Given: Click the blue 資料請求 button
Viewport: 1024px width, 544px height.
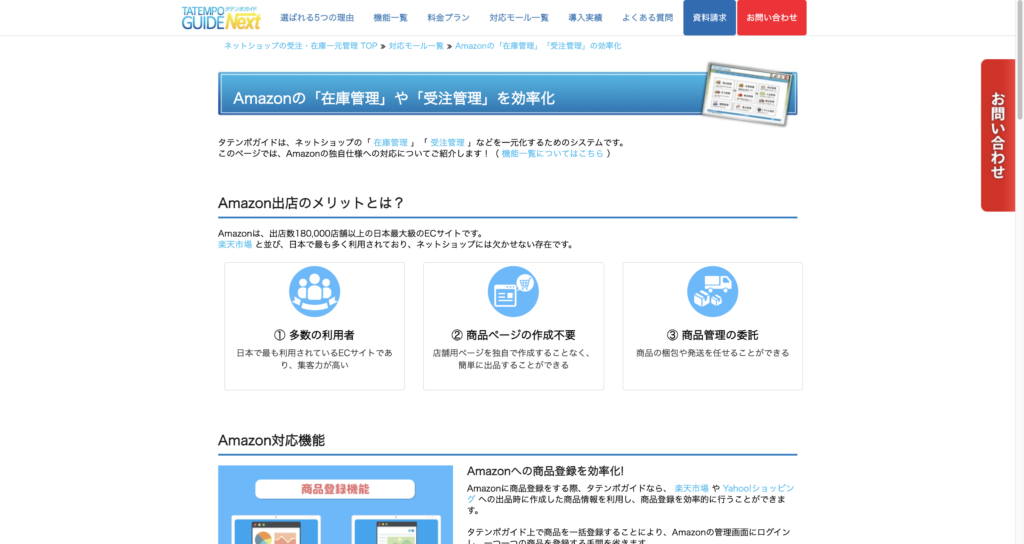Looking at the screenshot, I should pos(709,18).
